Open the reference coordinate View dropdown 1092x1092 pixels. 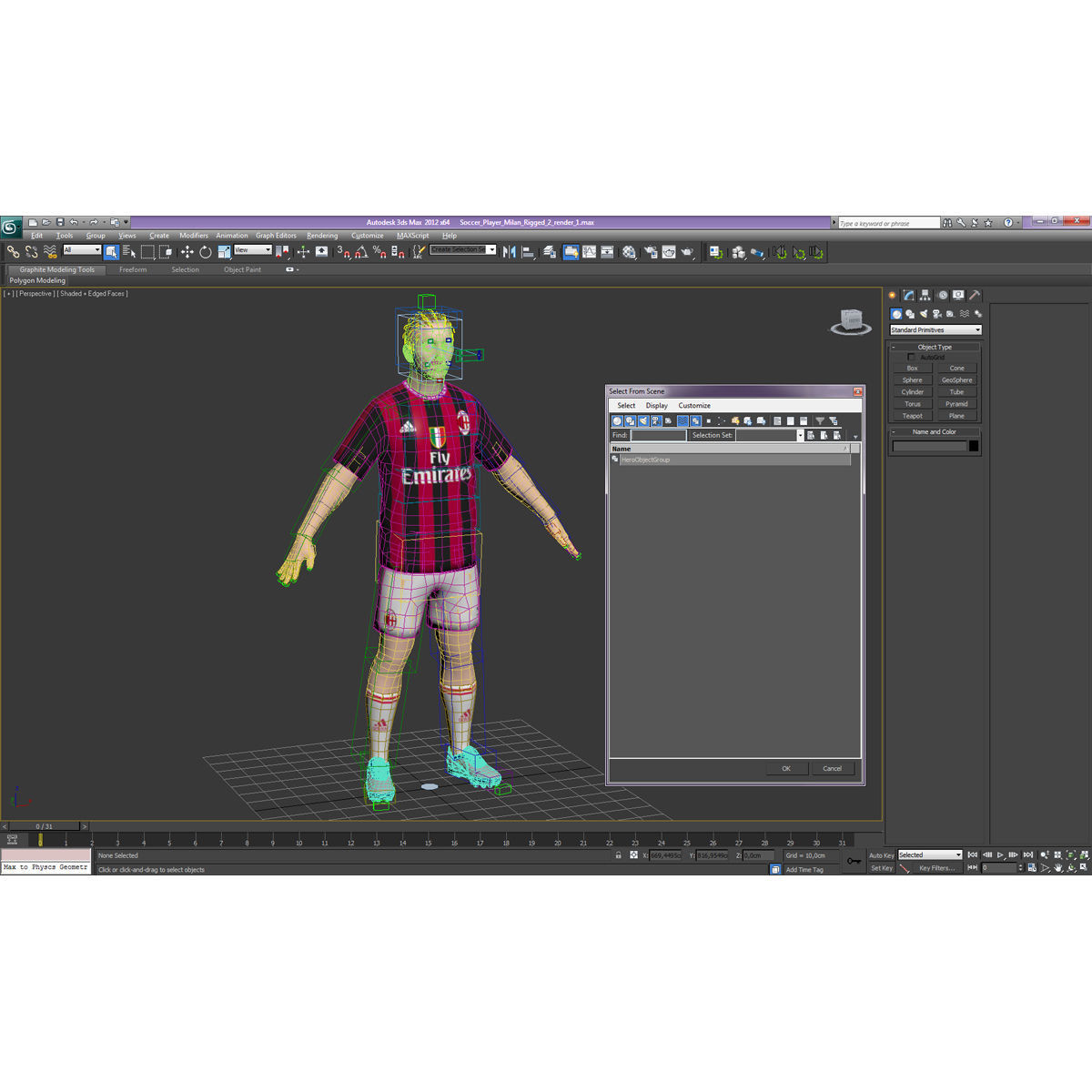tap(253, 250)
